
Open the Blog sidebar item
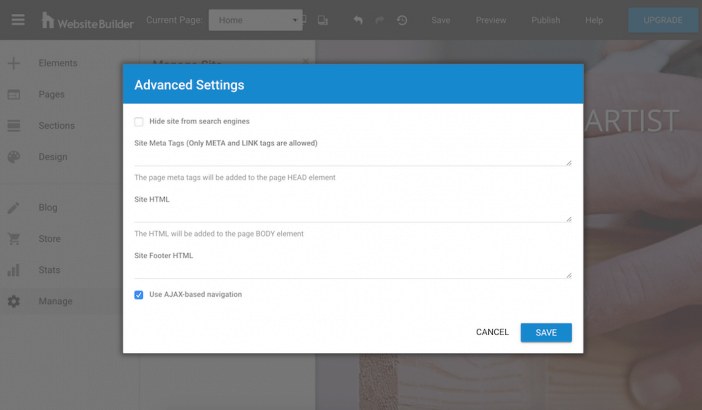point(48,208)
